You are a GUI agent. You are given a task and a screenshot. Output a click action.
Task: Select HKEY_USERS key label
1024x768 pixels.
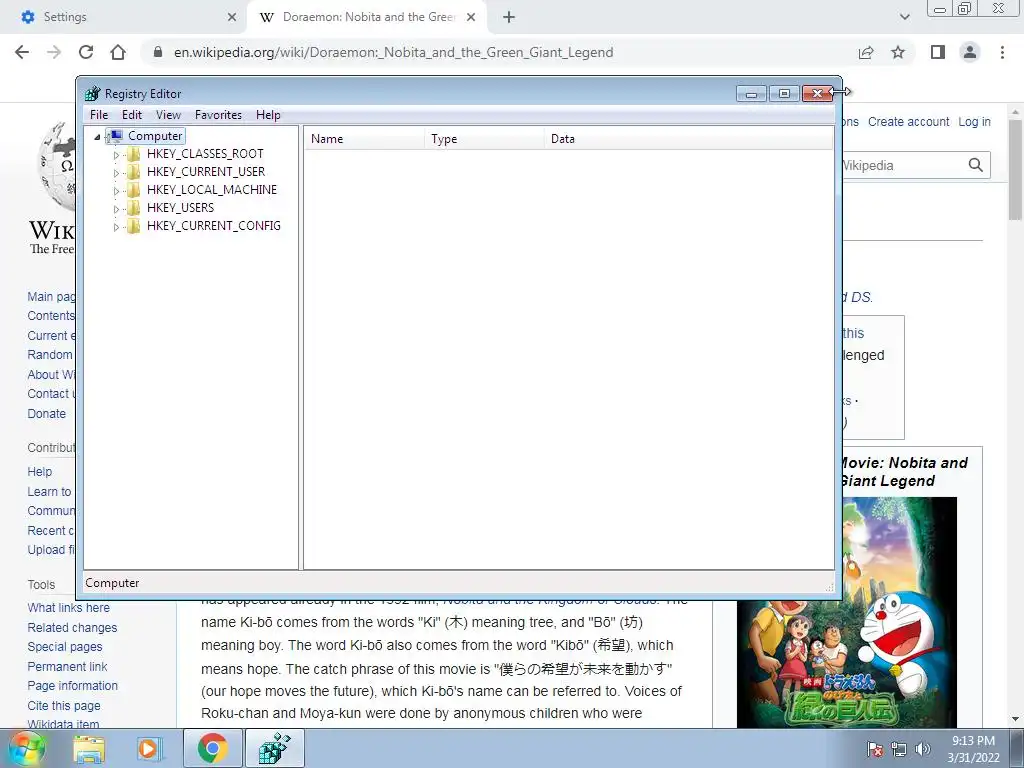pos(180,208)
